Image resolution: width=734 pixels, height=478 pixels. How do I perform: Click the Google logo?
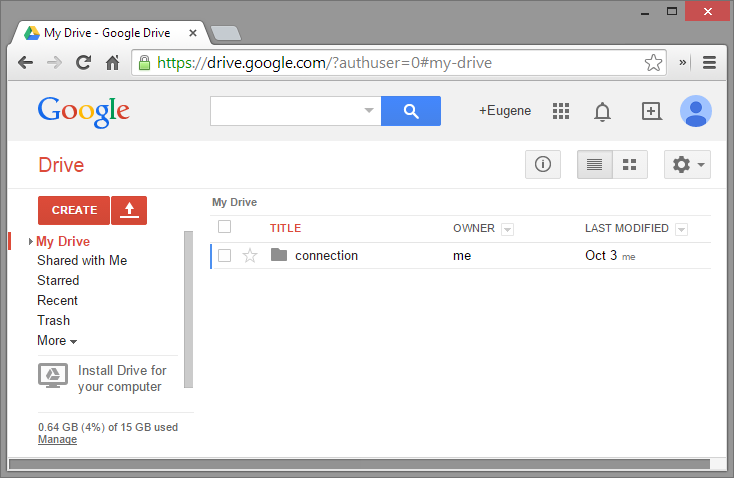coord(83,111)
